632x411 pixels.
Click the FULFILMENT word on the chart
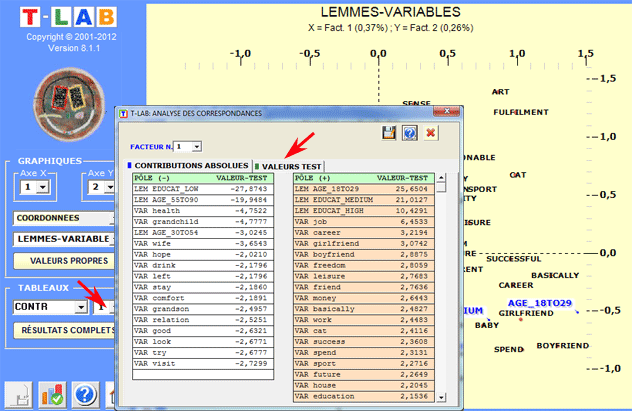tap(521, 112)
